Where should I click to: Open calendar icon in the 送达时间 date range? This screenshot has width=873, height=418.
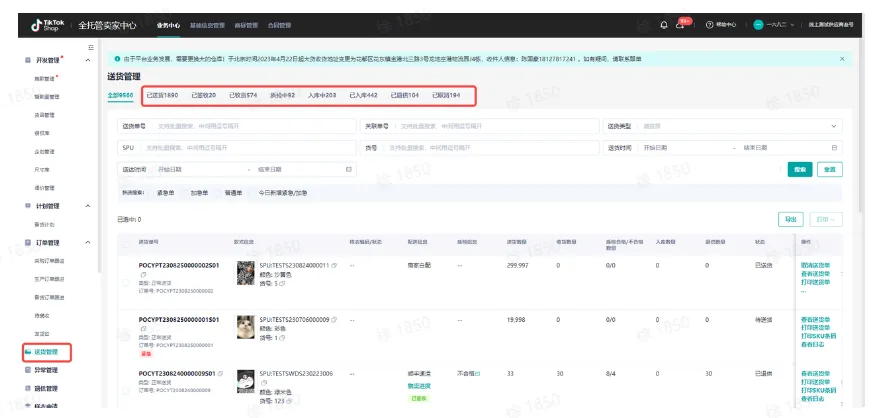pyautogui.click(x=349, y=169)
